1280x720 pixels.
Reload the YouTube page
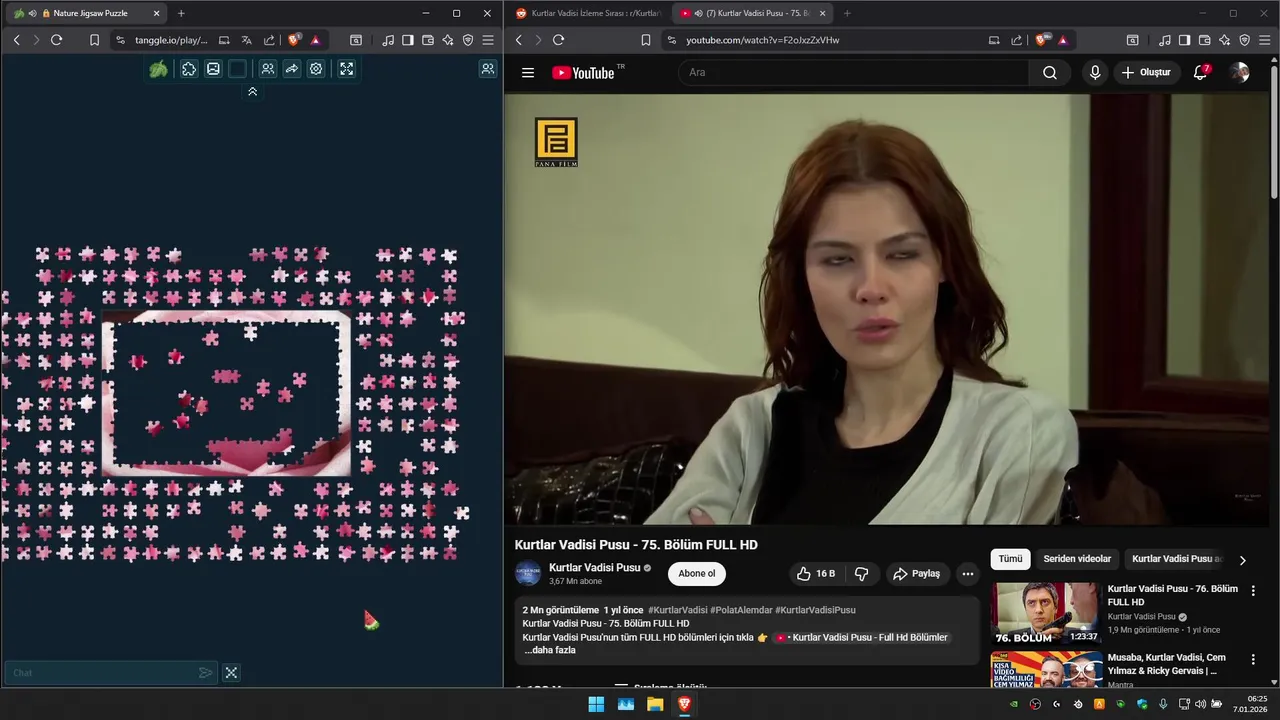pyautogui.click(x=558, y=40)
